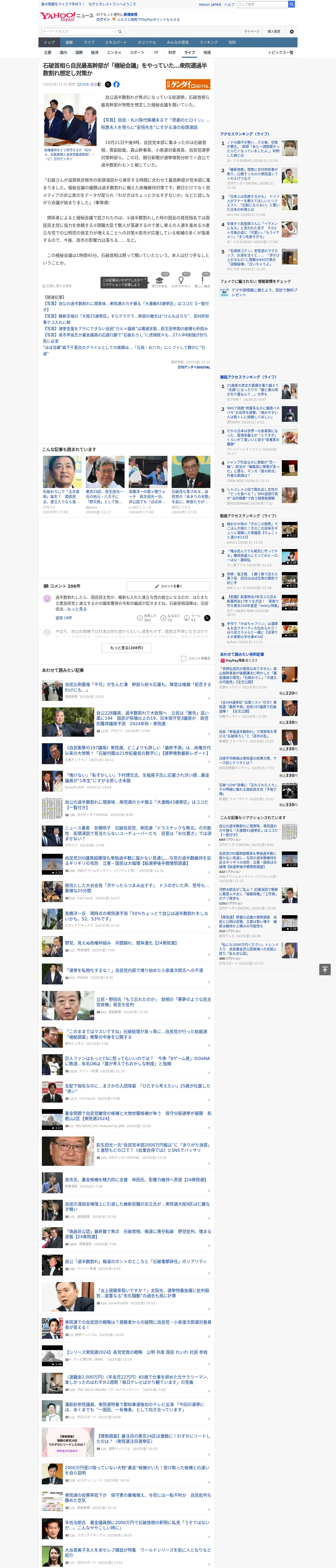Click the なるほど reaction on comment
This screenshot has height=1568, width=336.
click(170, 617)
